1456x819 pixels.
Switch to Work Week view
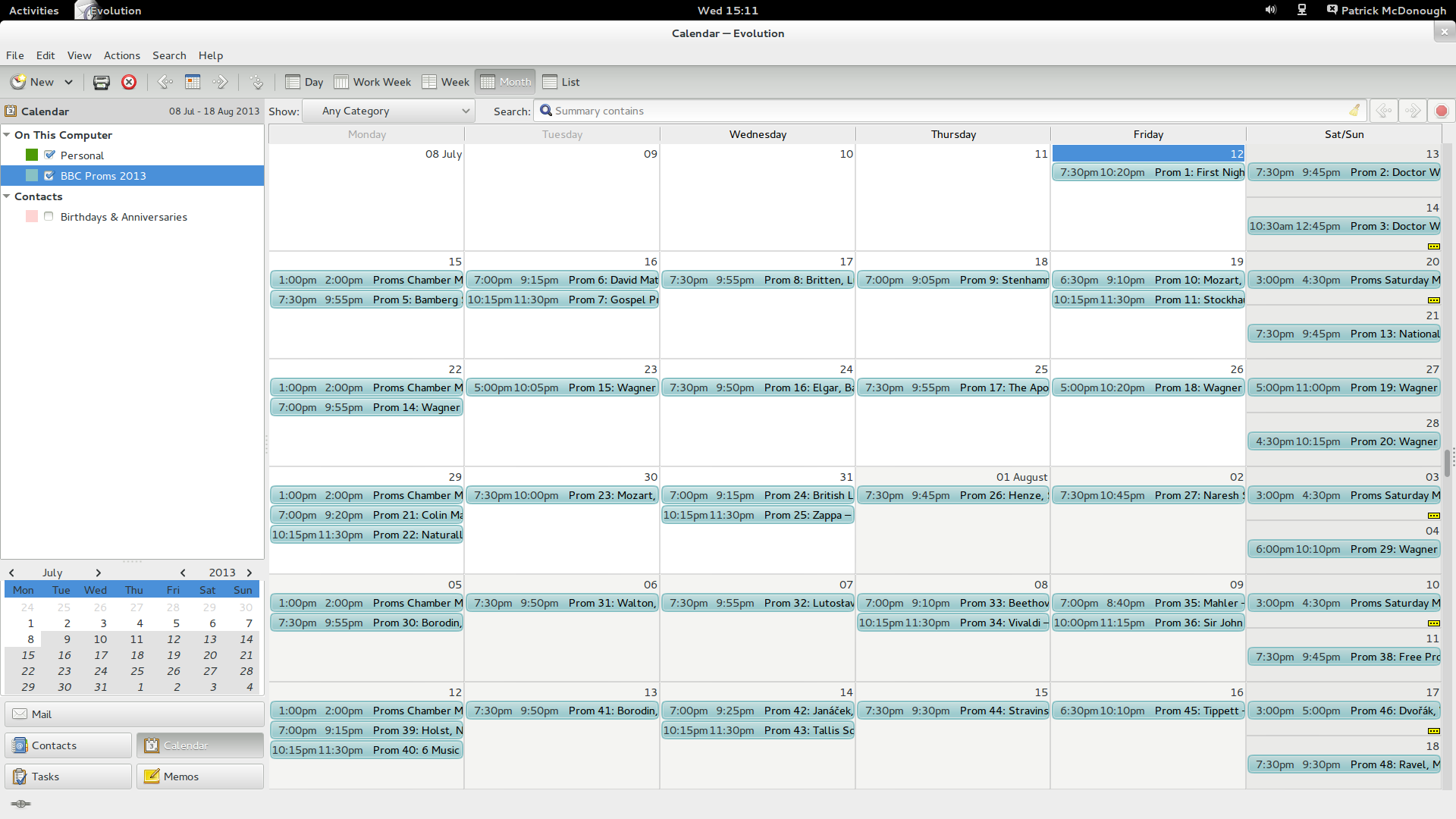[372, 82]
